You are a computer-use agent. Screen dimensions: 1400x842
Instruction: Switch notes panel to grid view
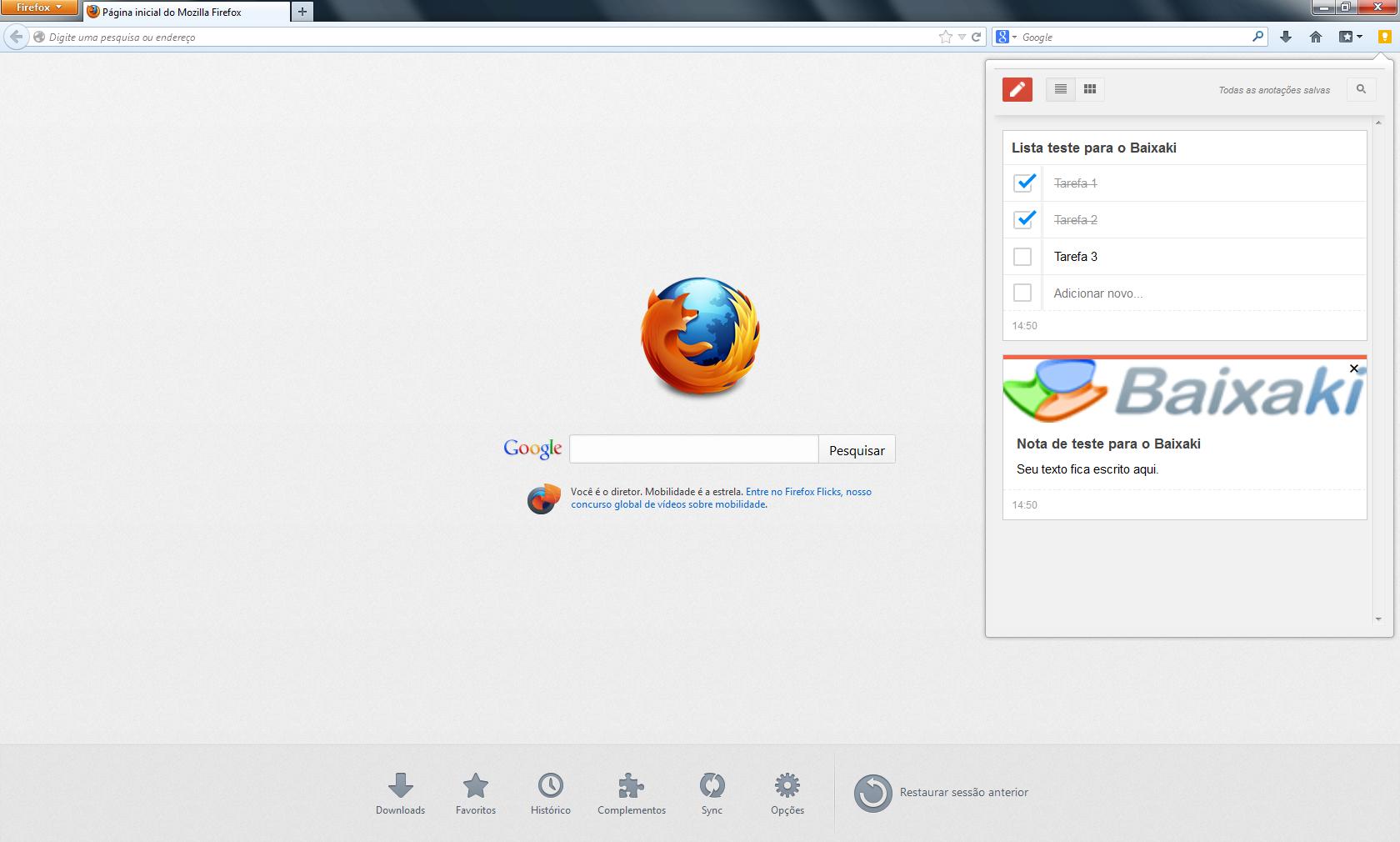point(1090,89)
